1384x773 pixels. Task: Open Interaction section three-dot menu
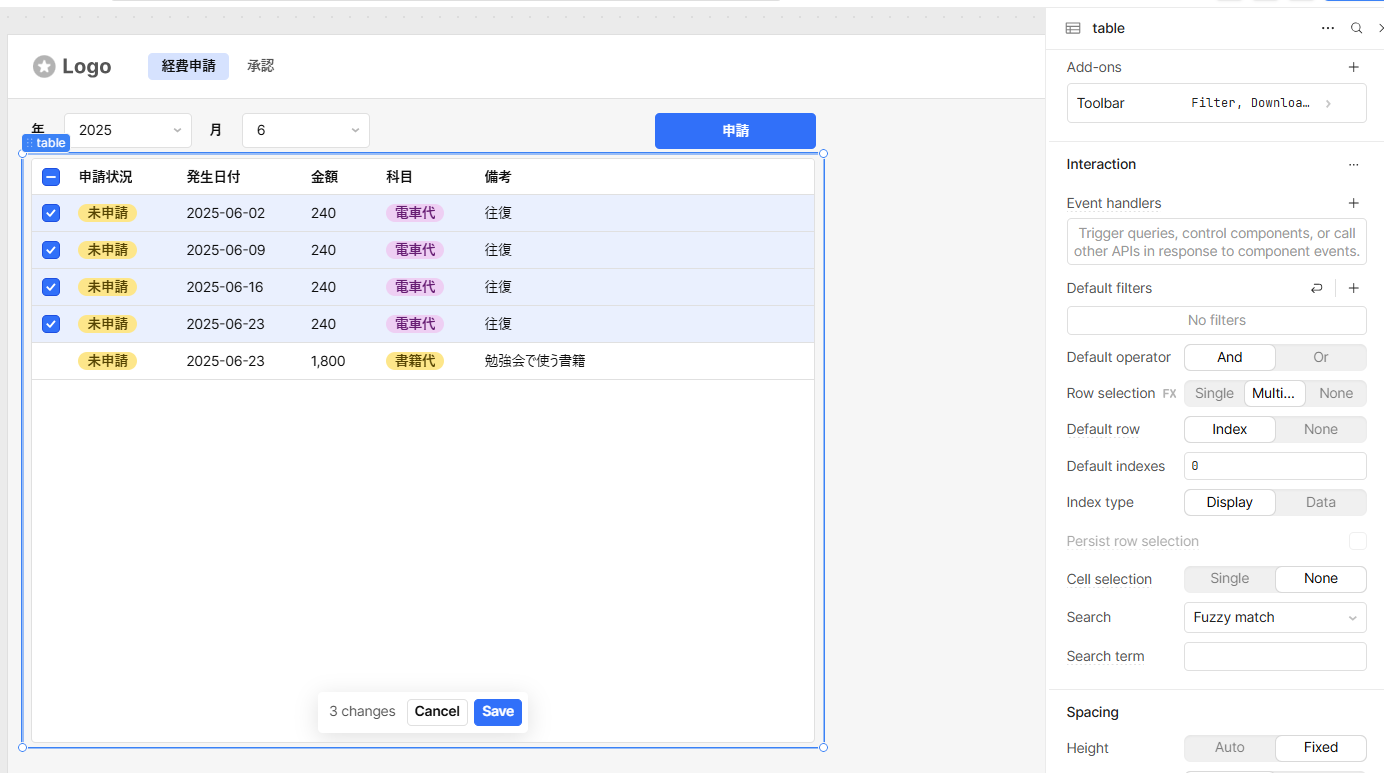(1353, 164)
